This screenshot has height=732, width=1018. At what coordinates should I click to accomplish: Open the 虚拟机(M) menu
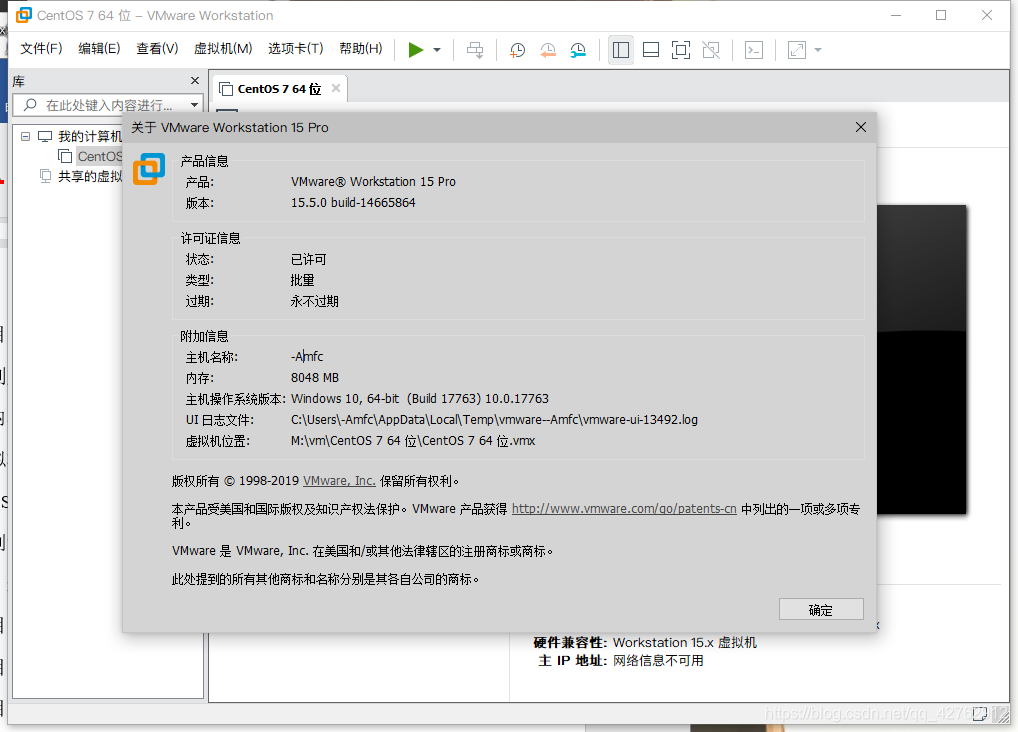pyautogui.click(x=223, y=49)
